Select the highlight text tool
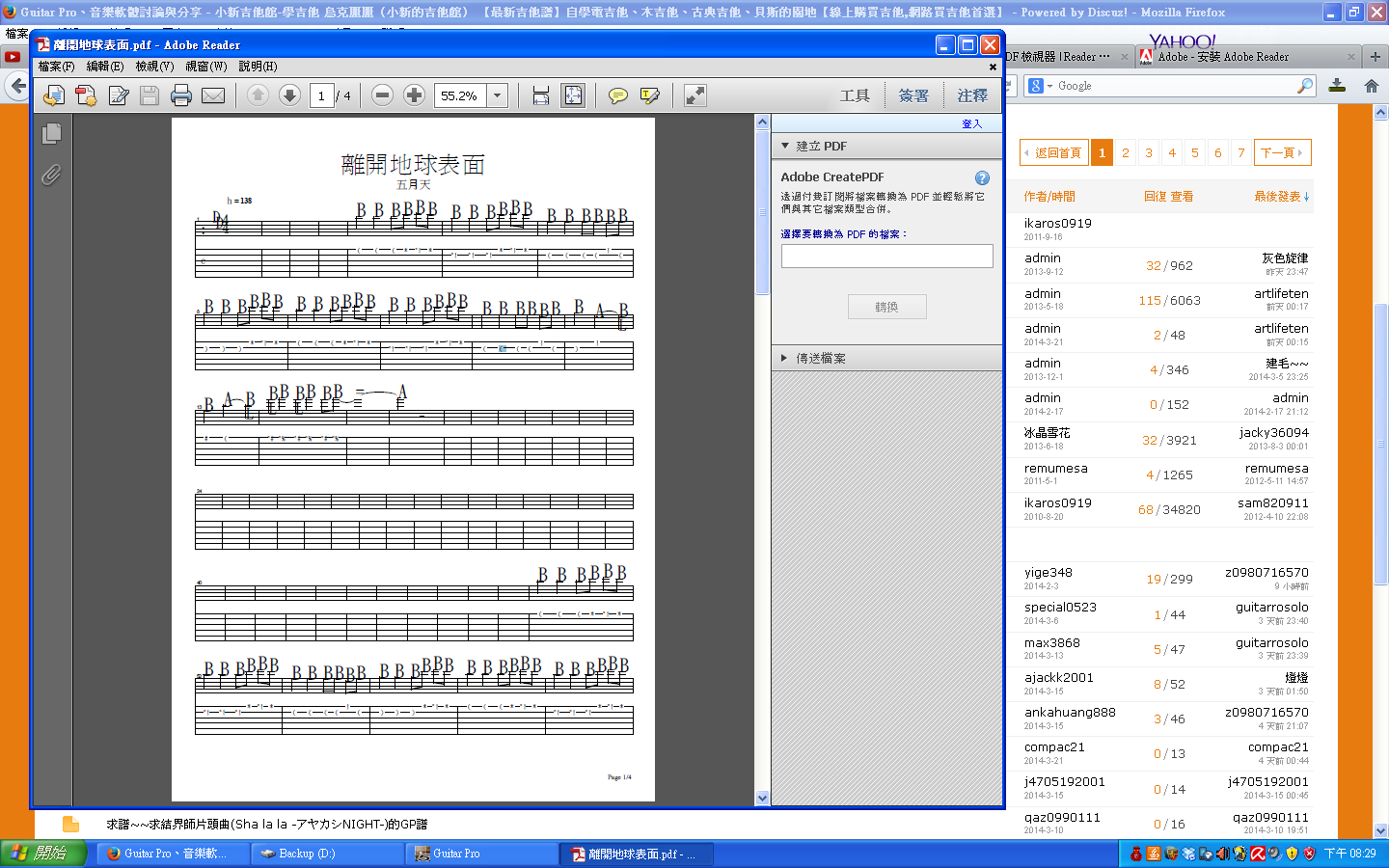1389x868 pixels. [x=650, y=95]
